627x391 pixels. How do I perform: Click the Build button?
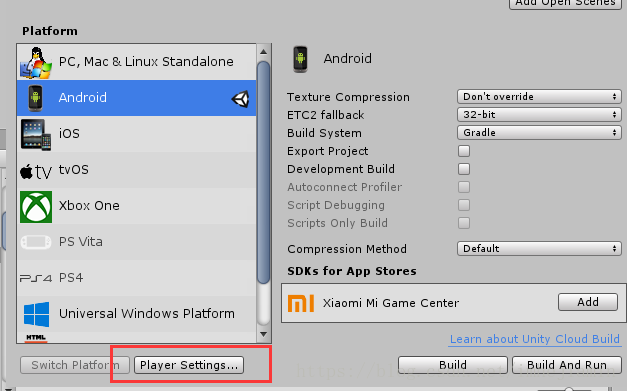(x=453, y=365)
